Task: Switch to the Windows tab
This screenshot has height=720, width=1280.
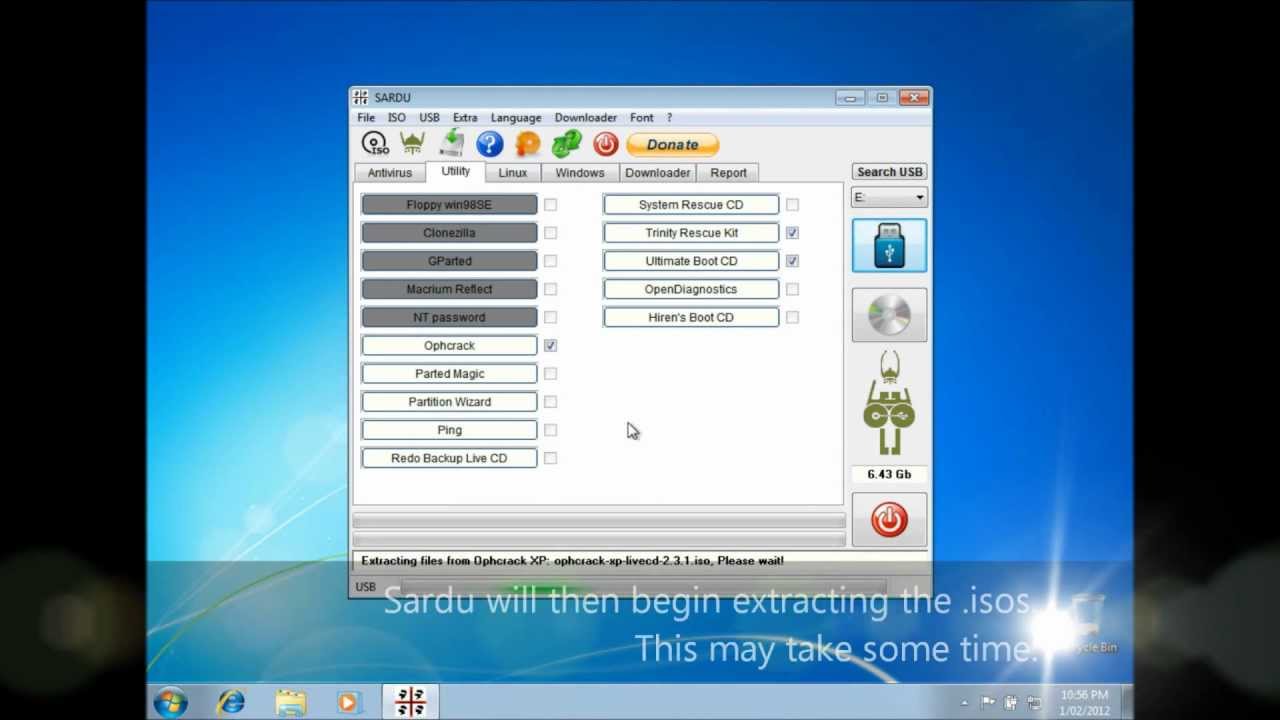Action: coord(580,173)
